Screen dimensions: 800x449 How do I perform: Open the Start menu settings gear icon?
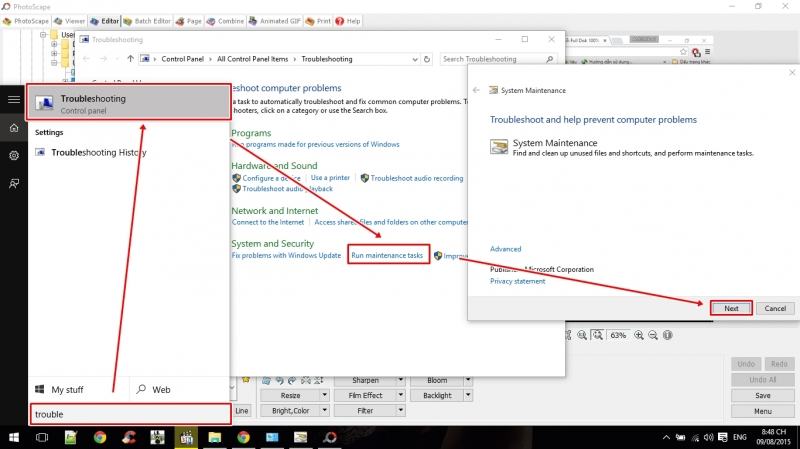(x=14, y=156)
